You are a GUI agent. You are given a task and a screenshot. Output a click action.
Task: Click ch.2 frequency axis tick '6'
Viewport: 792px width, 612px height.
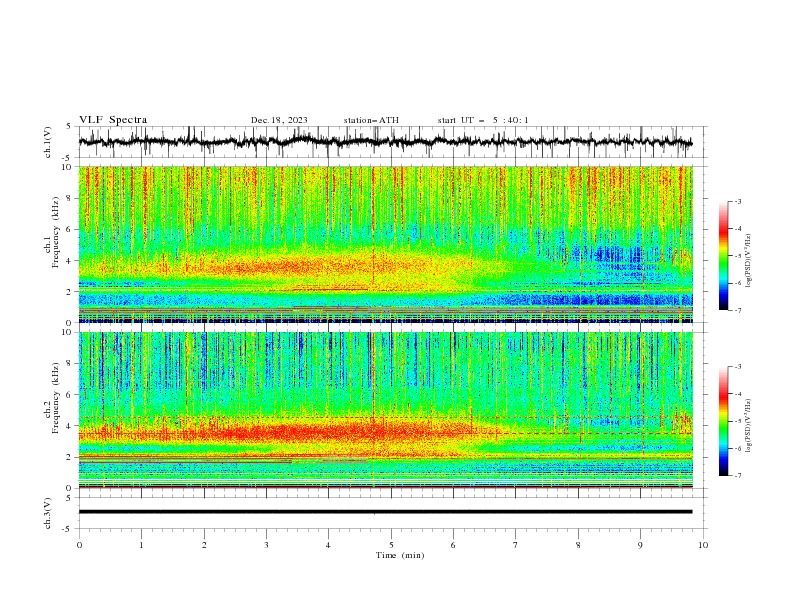[71, 395]
